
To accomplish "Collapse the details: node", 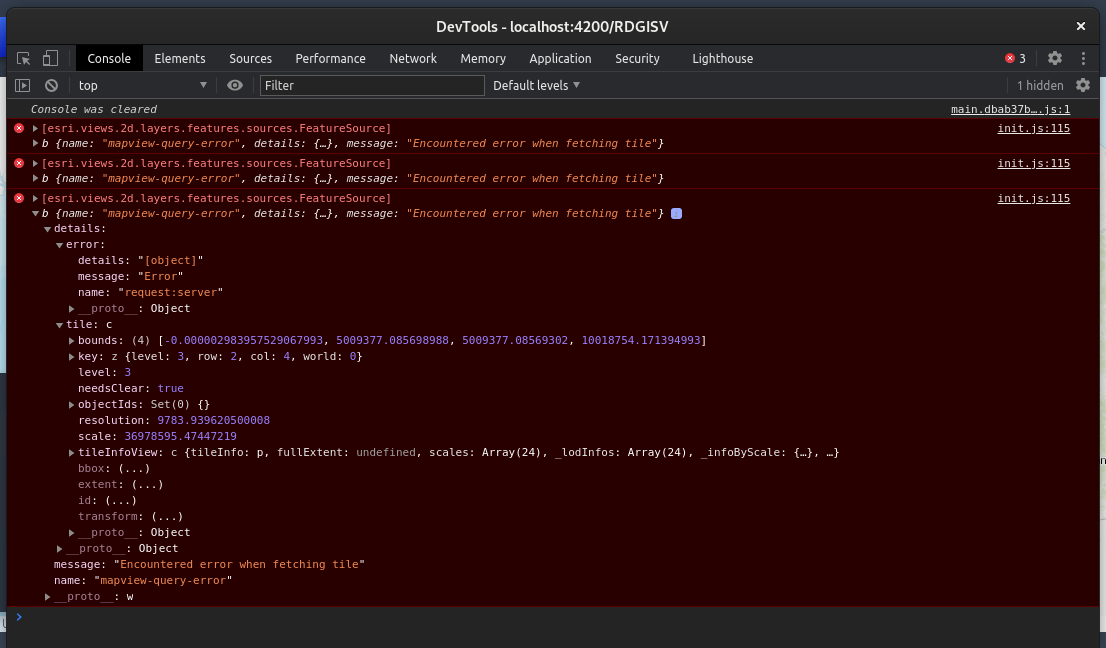I will coord(47,229).
